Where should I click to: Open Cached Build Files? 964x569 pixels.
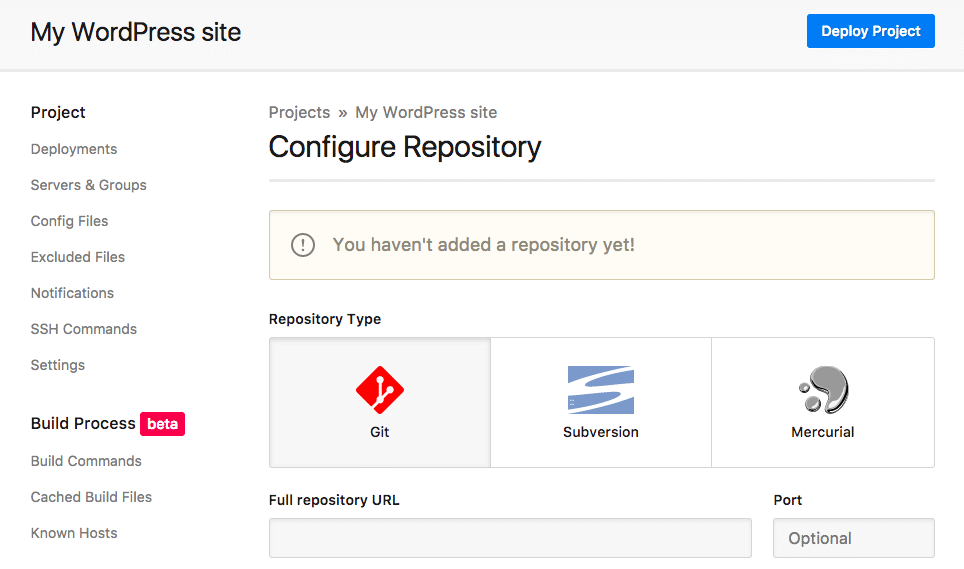point(91,497)
